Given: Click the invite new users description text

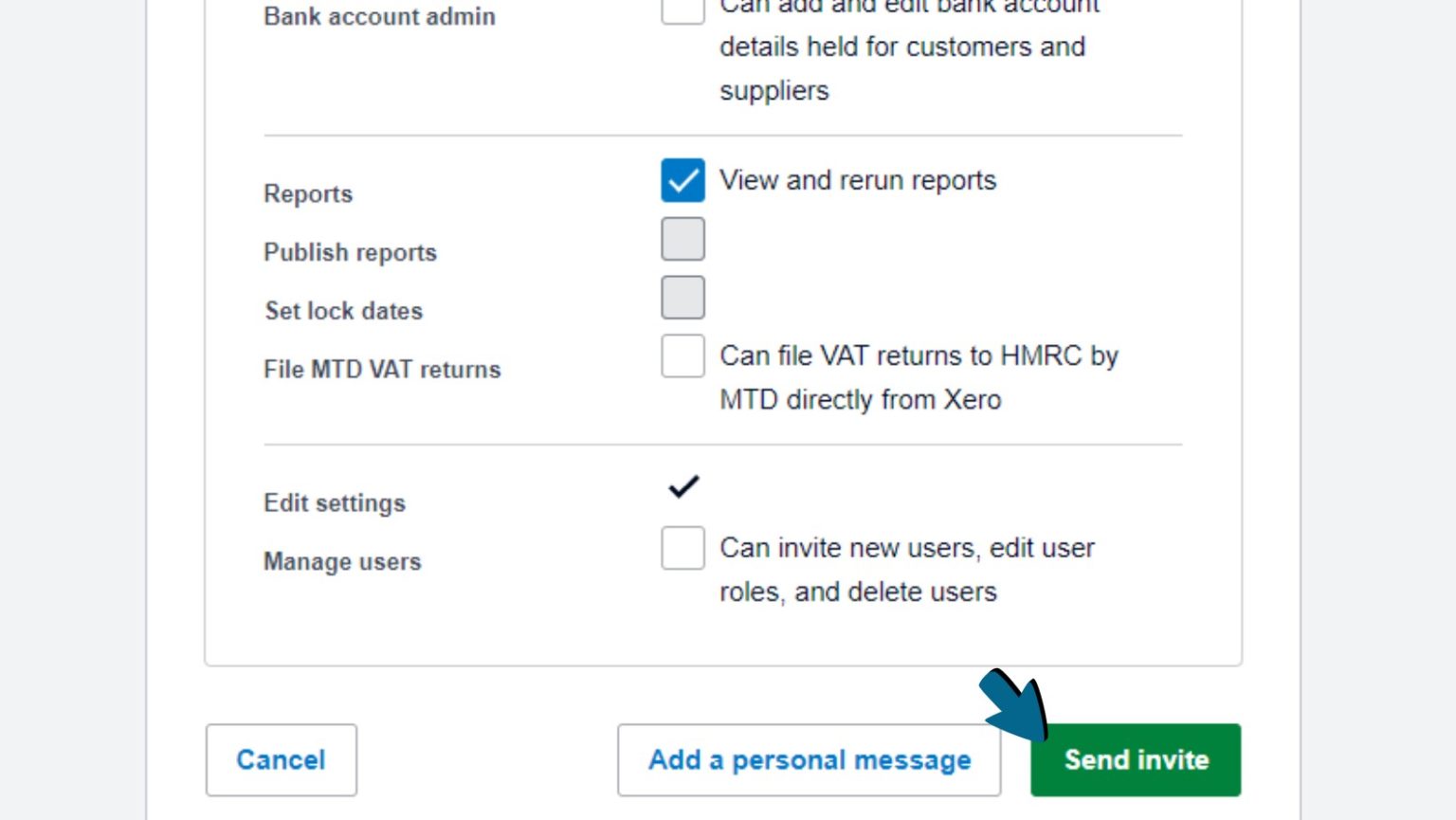Looking at the screenshot, I should [x=904, y=569].
